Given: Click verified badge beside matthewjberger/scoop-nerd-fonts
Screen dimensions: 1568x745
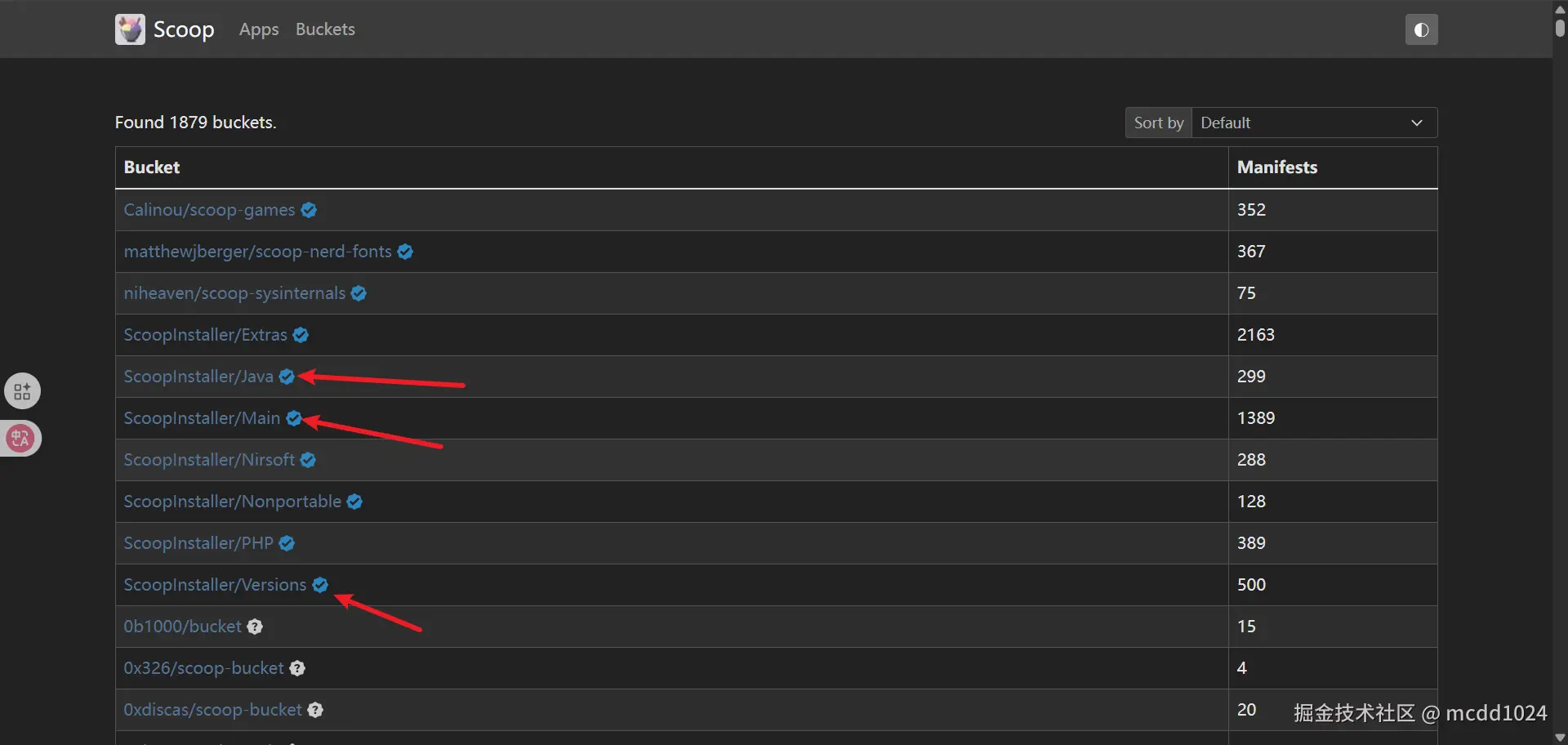Looking at the screenshot, I should click(x=405, y=252).
